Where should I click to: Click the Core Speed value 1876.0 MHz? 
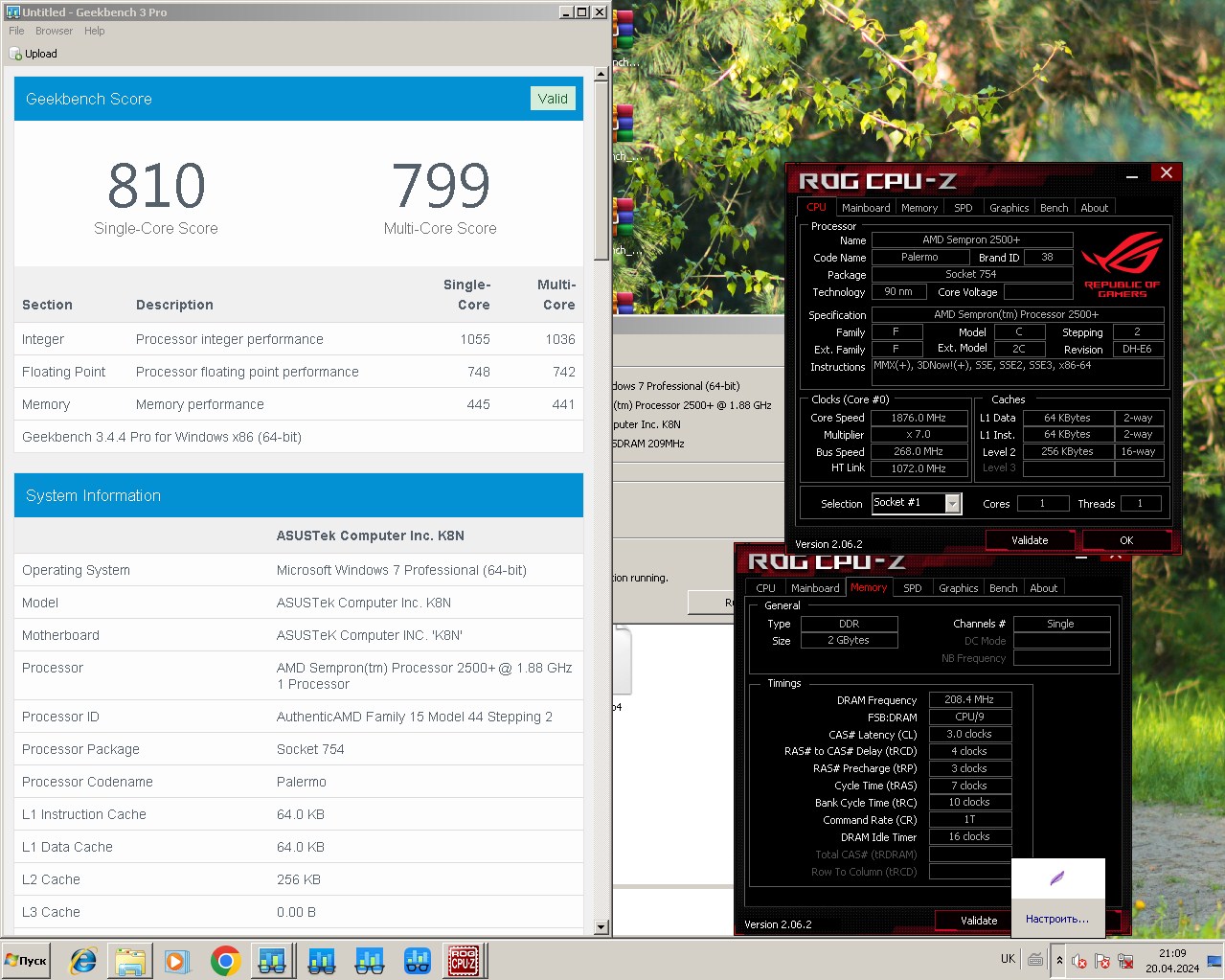tap(919, 418)
